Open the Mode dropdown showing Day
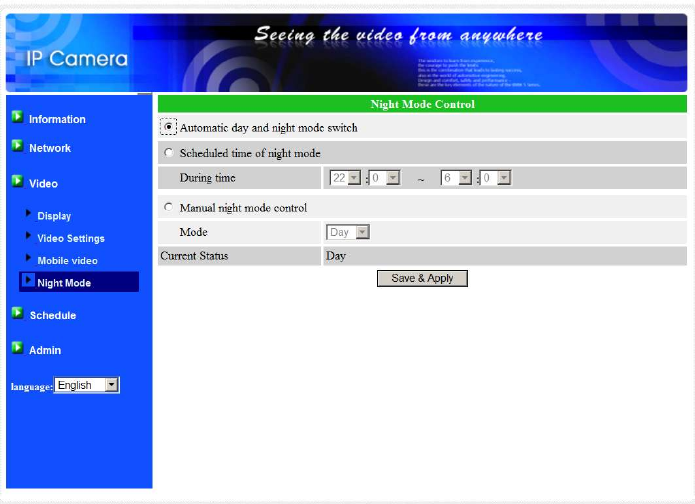The width and height of the screenshot is (695, 504). click(348, 232)
